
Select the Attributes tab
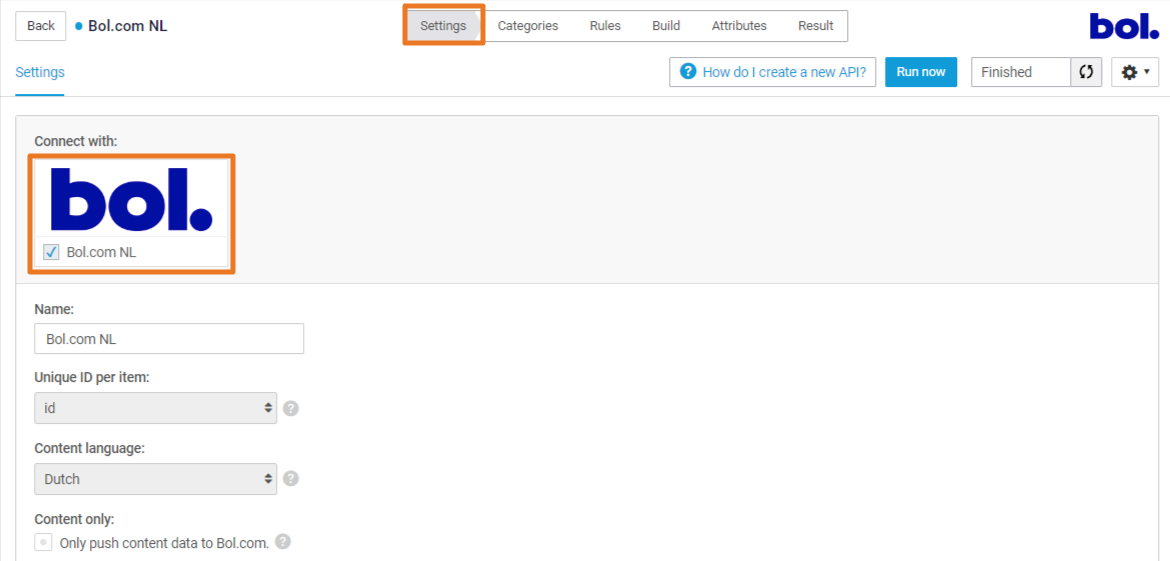739,26
